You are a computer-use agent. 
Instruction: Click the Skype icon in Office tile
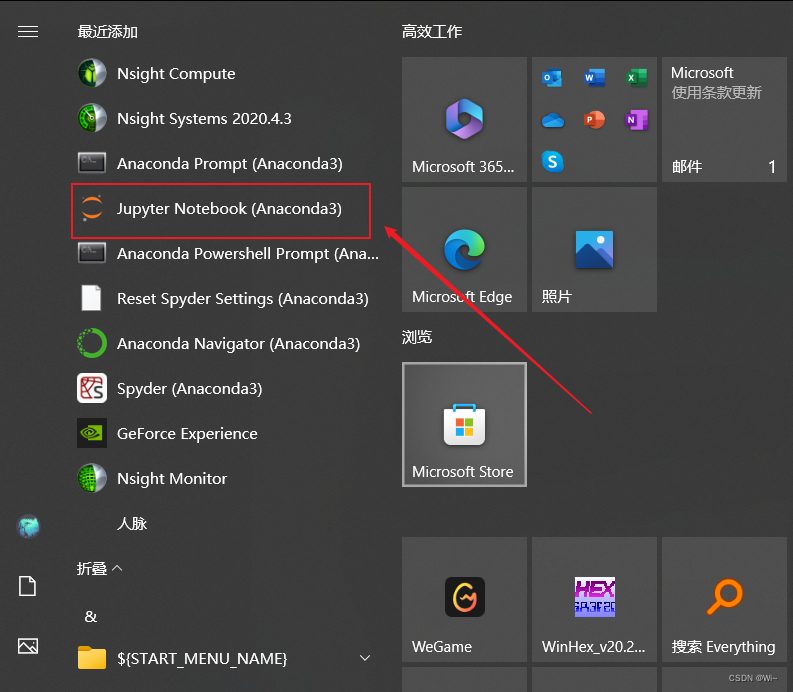point(552,162)
